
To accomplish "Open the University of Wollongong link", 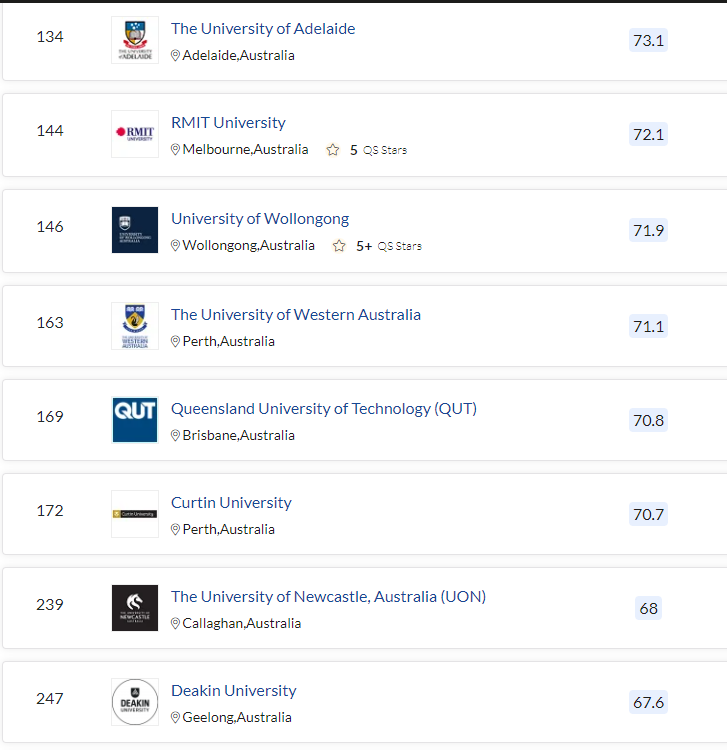I will tap(260, 219).
